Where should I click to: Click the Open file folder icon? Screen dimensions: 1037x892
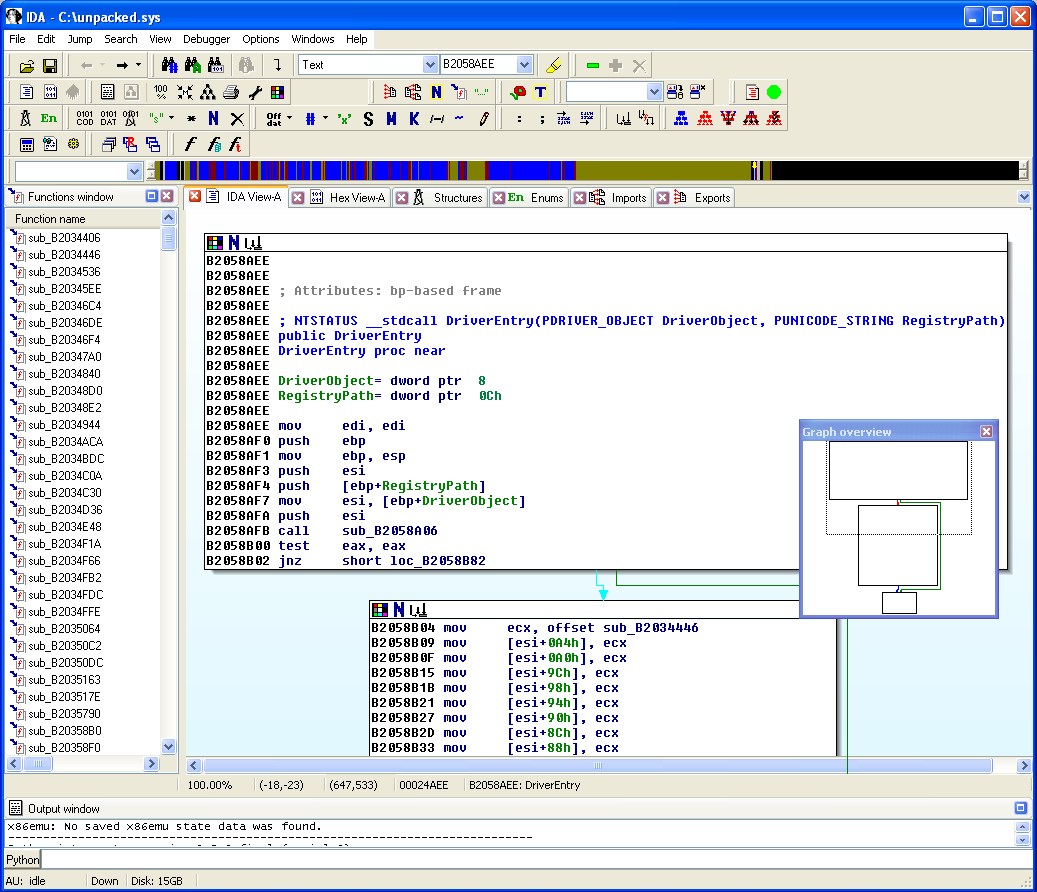pyautogui.click(x=27, y=66)
